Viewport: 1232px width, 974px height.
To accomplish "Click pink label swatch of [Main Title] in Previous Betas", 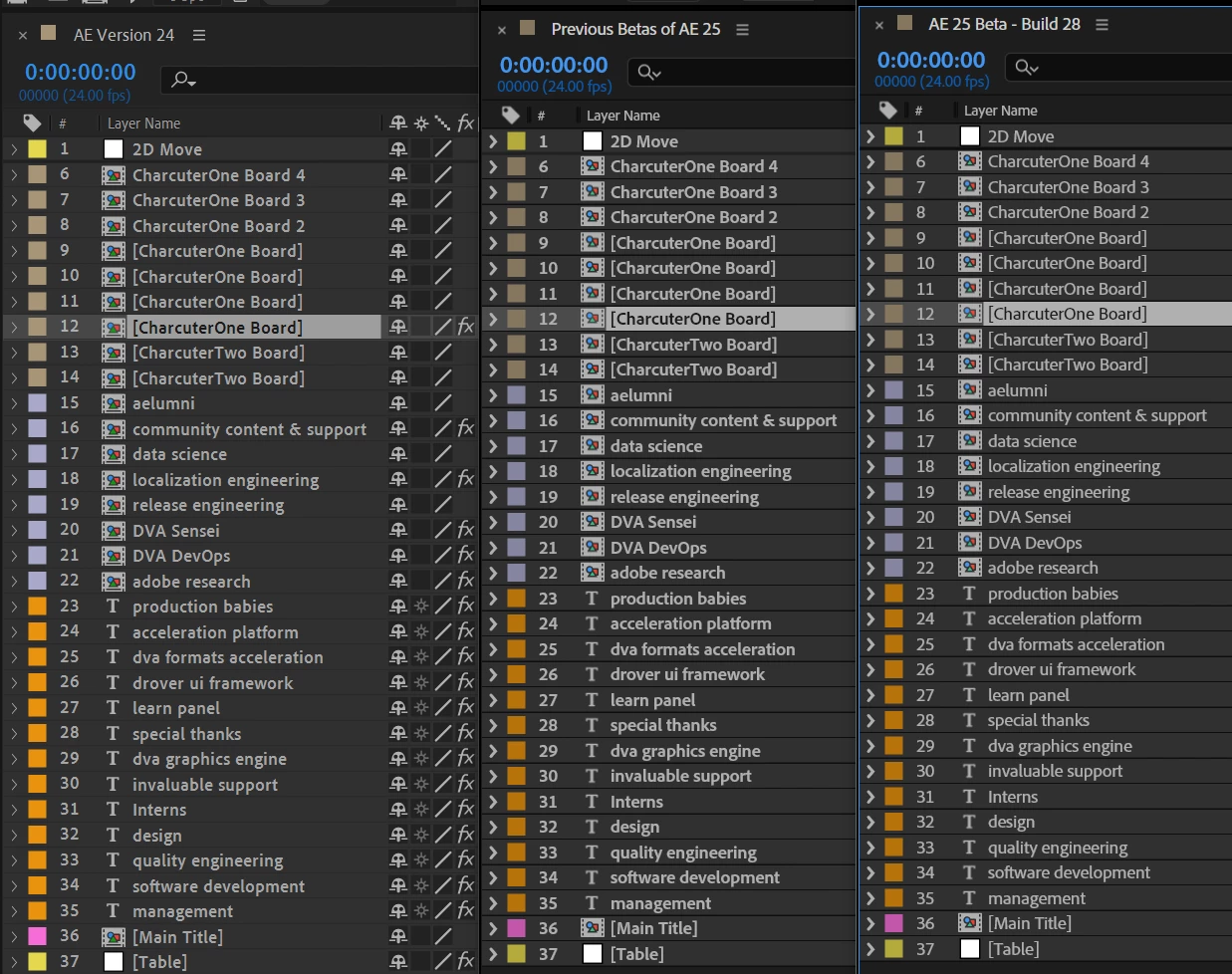I will coord(516,927).
